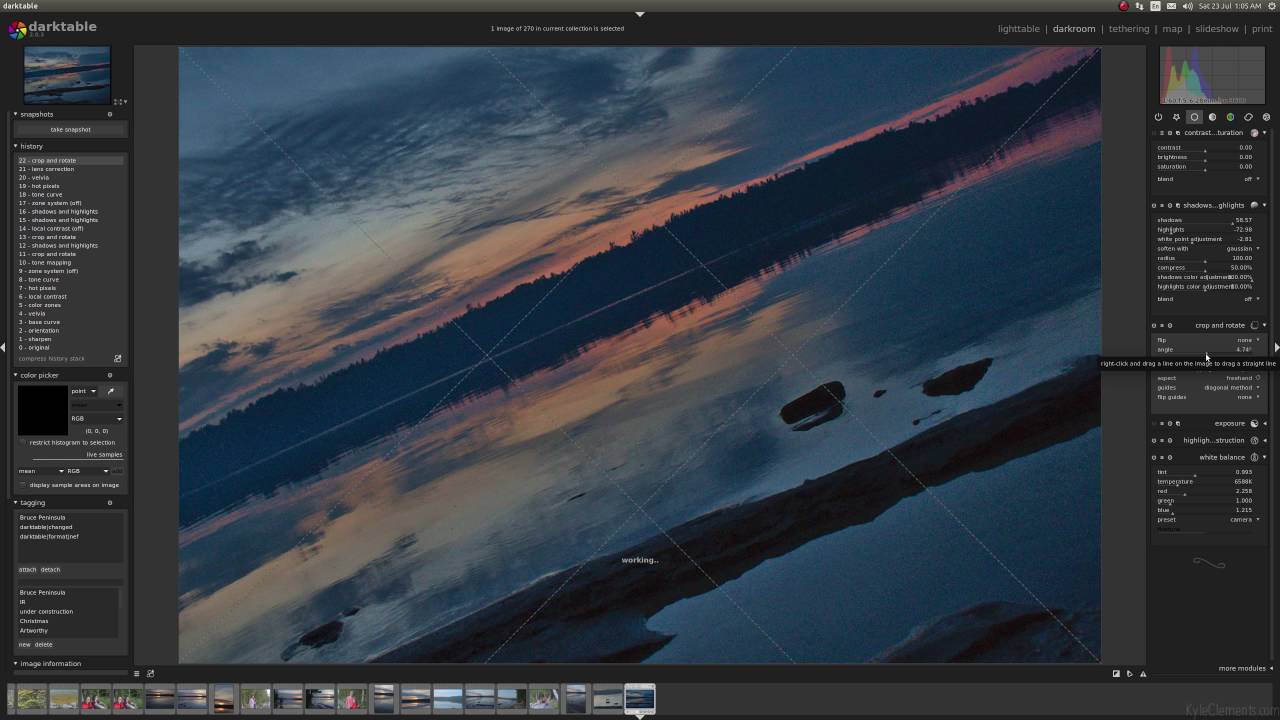This screenshot has width=1280, height=720.
Task: Collapse the snapshots panel
Action: pos(16,114)
